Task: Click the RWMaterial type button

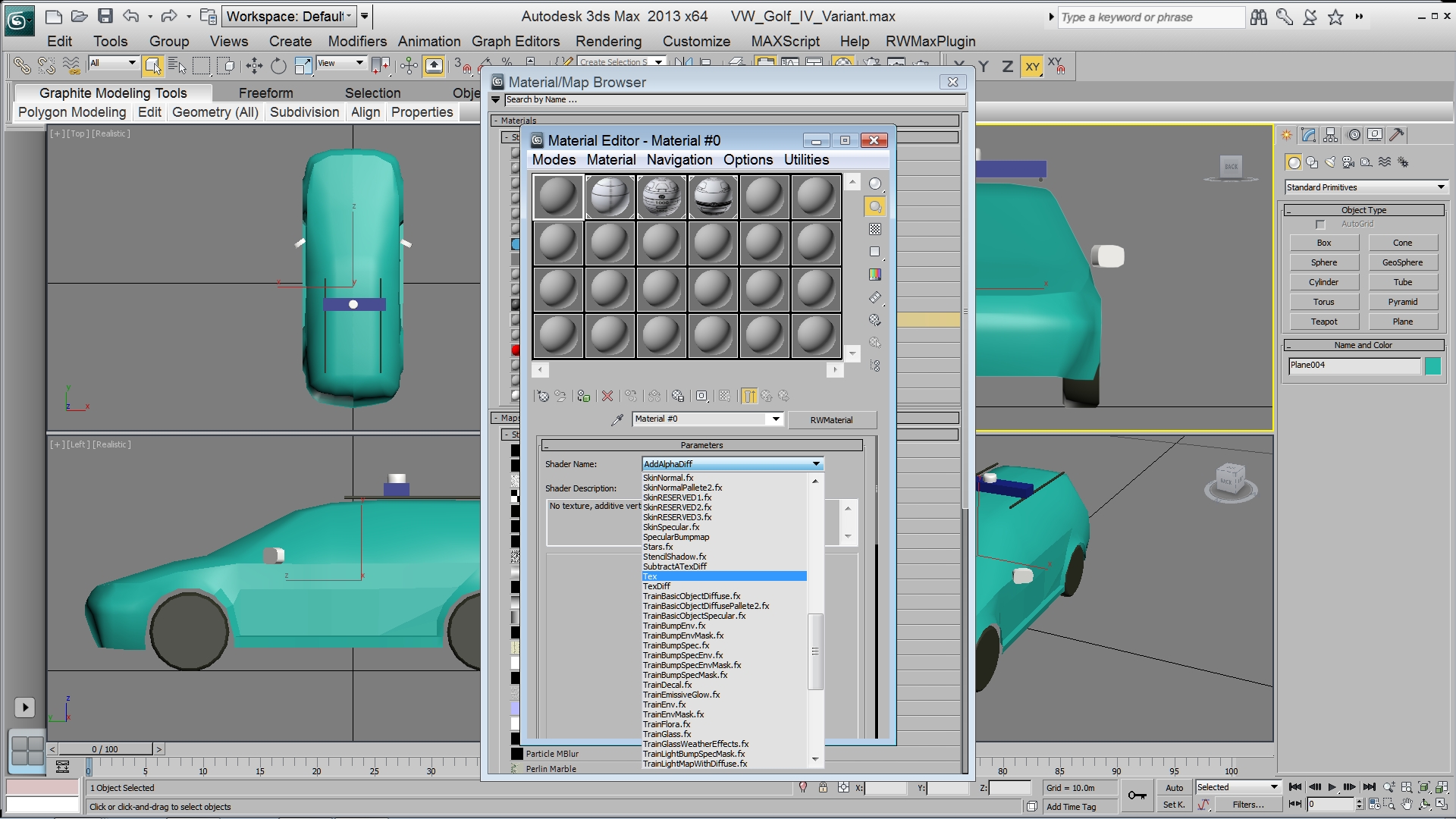Action: coord(831,420)
